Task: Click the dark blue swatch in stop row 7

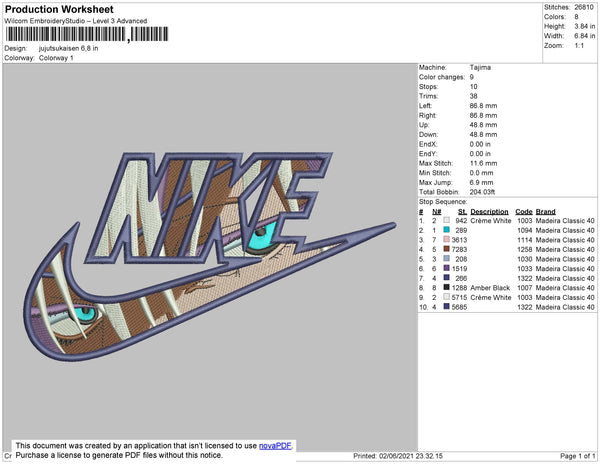Action: (x=447, y=278)
